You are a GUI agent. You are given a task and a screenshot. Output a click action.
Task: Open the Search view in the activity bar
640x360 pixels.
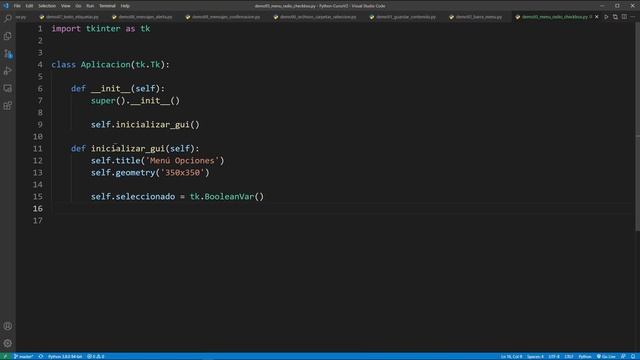8,18
